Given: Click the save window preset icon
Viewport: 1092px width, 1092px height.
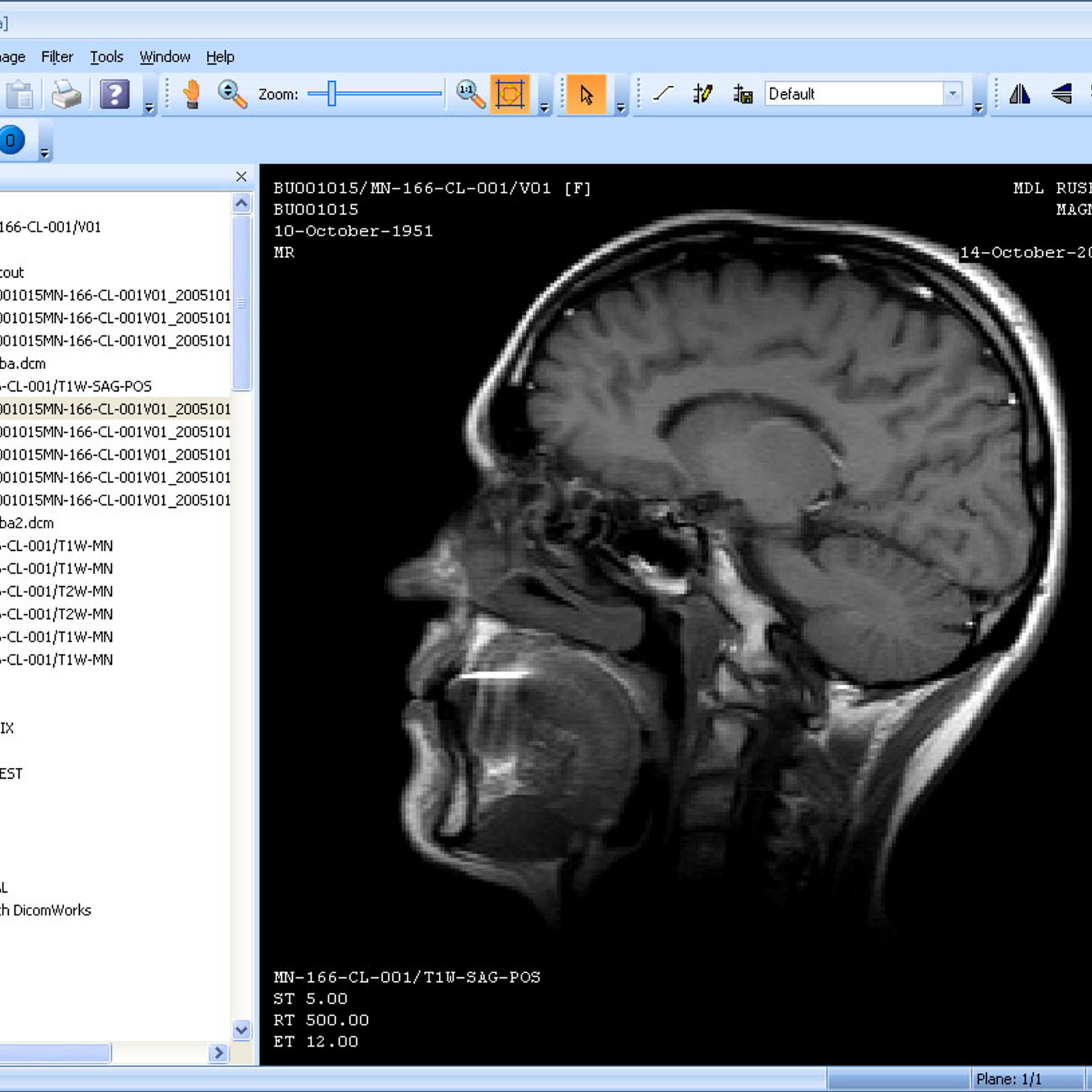Looking at the screenshot, I should [x=743, y=94].
